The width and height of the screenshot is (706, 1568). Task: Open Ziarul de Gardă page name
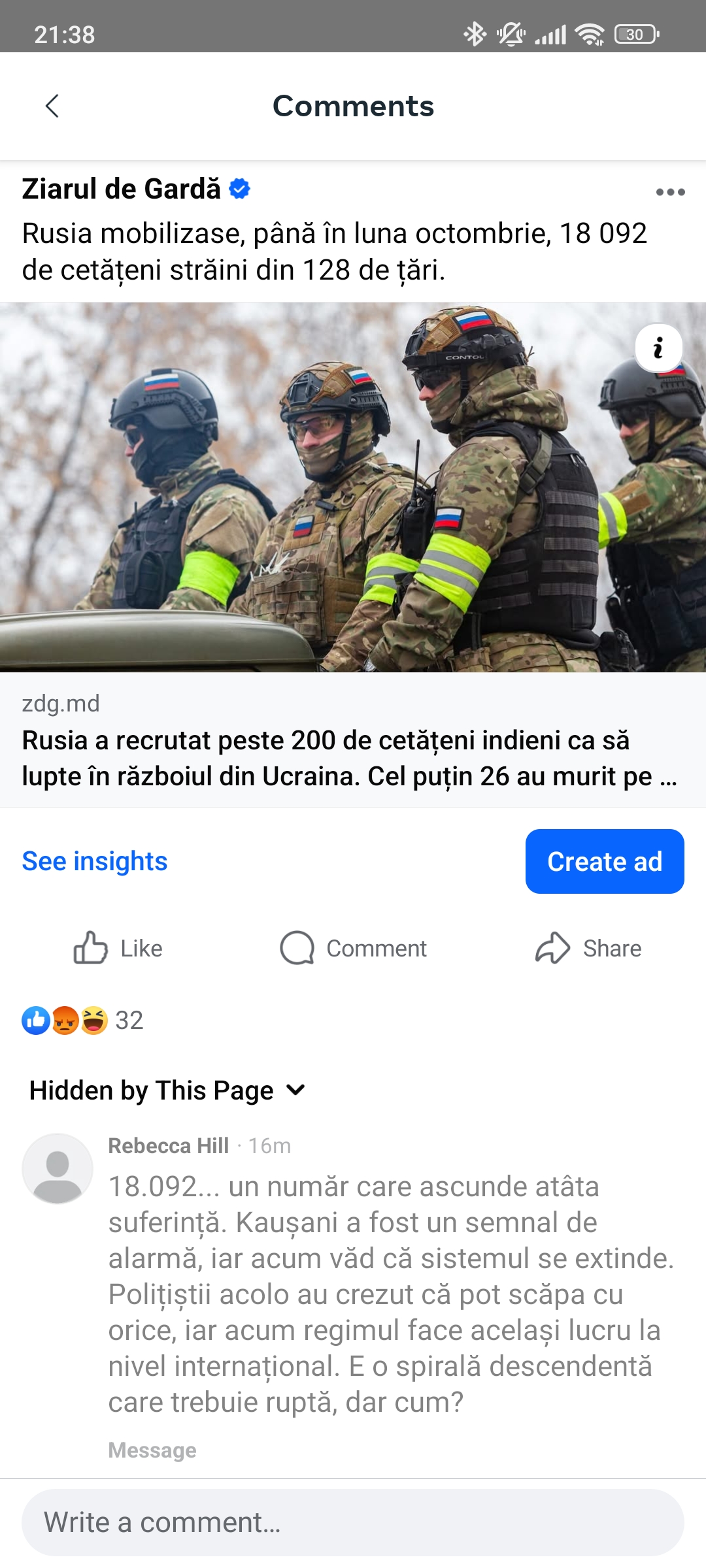(x=122, y=189)
